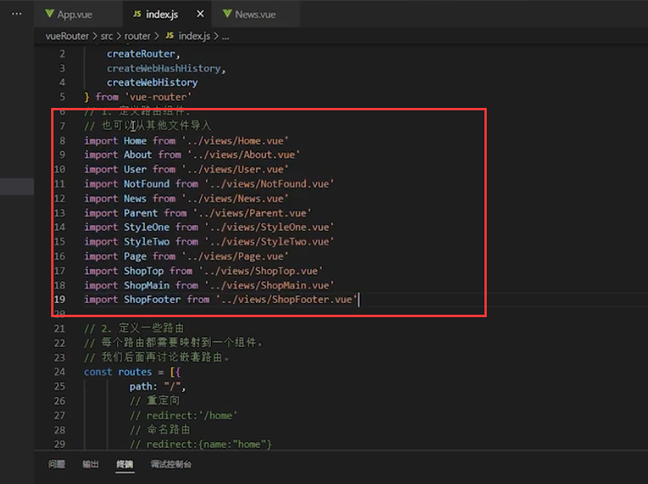
Task: Click the breadcrumb ellipsis after index.js
Action: pyautogui.click(x=225, y=37)
